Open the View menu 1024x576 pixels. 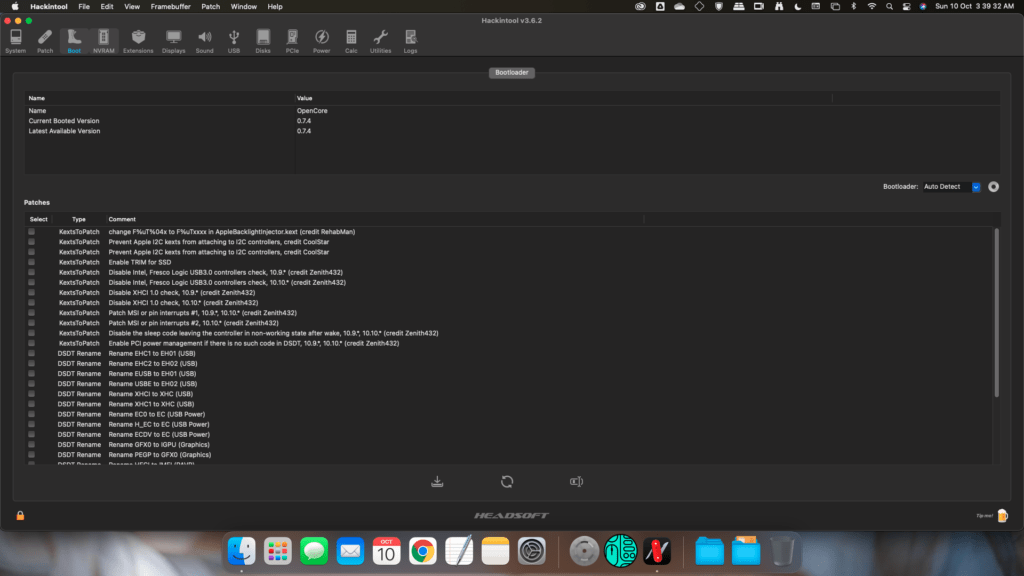pyautogui.click(x=132, y=7)
